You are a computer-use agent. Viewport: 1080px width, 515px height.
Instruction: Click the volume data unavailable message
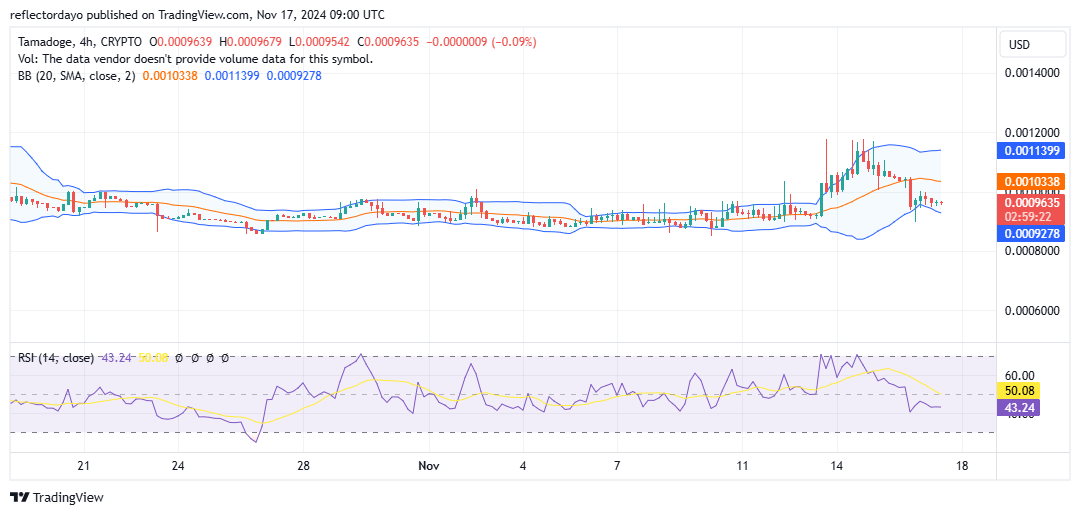pos(196,59)
